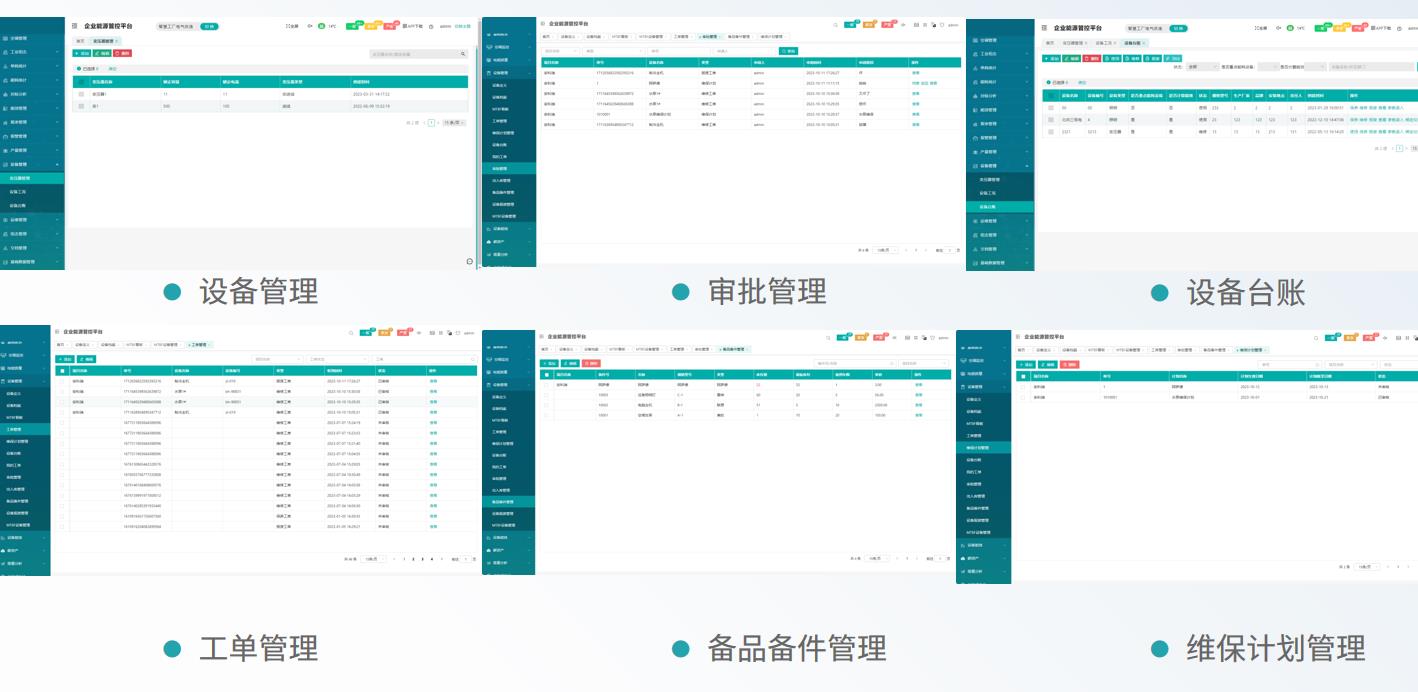This screenshot has width=1418, height=692.
Task: Click the orange alarm badge in 审批管理 header
Action: coord(868,24)
